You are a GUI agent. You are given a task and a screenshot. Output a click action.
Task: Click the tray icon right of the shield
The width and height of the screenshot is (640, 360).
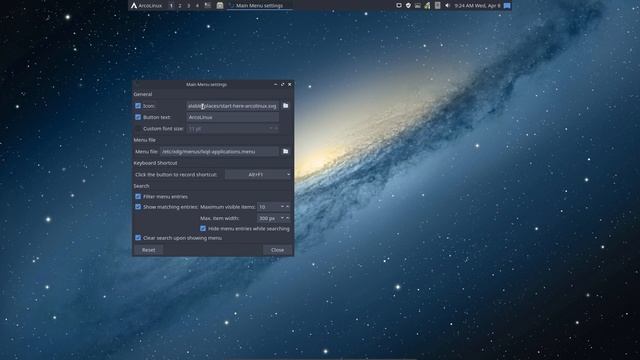(418, 5)
